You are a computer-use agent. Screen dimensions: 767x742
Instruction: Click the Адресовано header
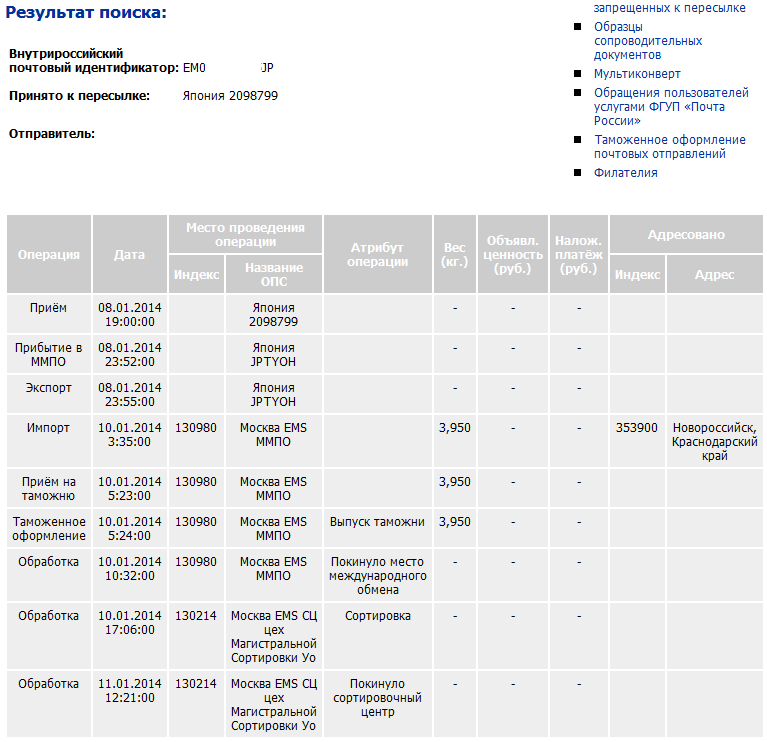(686, 234)
